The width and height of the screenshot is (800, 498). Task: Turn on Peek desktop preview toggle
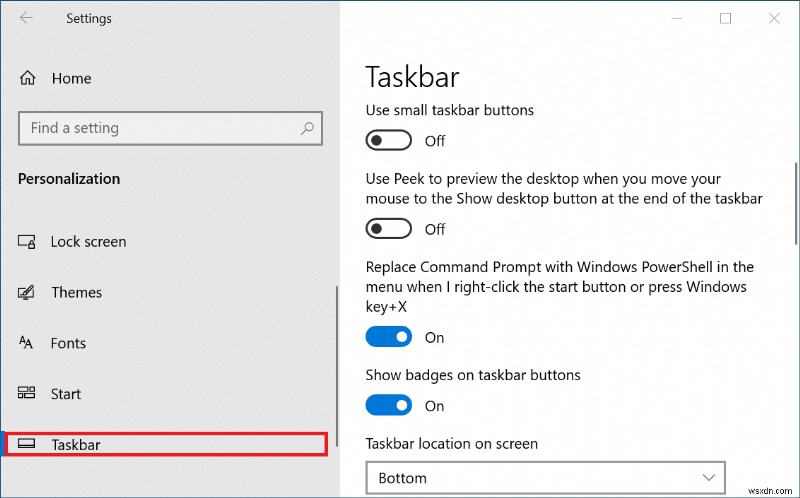pyautogui.click(x=389, y=229)
